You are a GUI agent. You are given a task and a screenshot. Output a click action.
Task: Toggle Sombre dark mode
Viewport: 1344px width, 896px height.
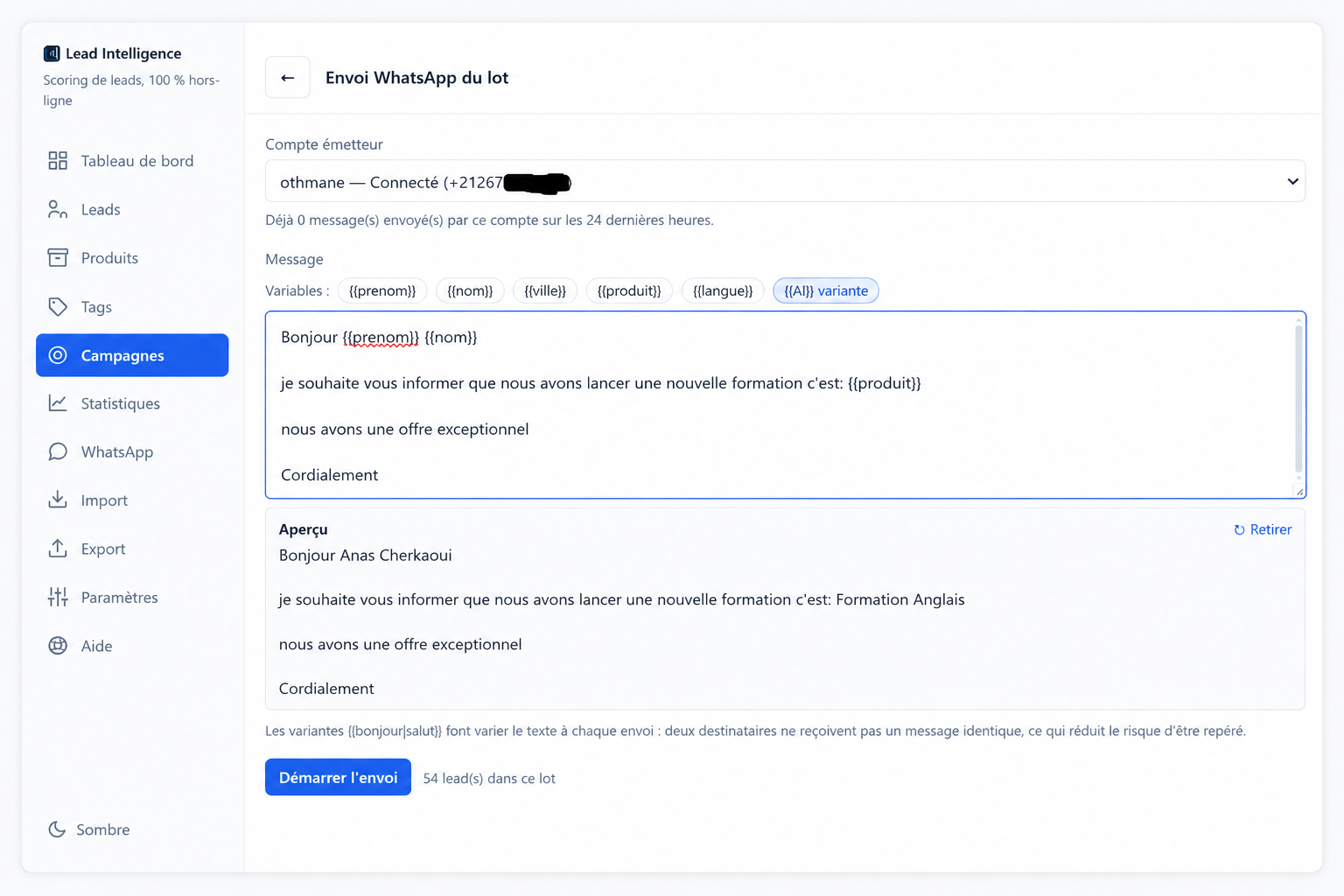[x=89, y=829]
